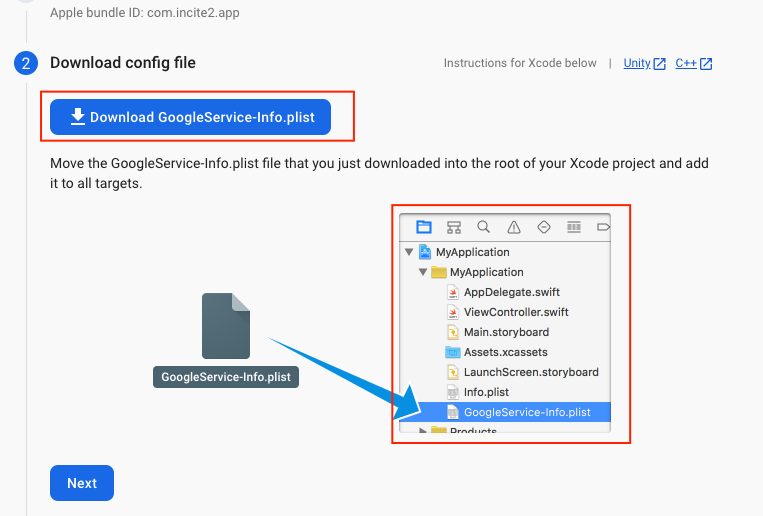Image resolution: width=763 pixels, height=516 pixels.
Task: Collapse the MyApplication folder group
Action: [x=423, y=272]
